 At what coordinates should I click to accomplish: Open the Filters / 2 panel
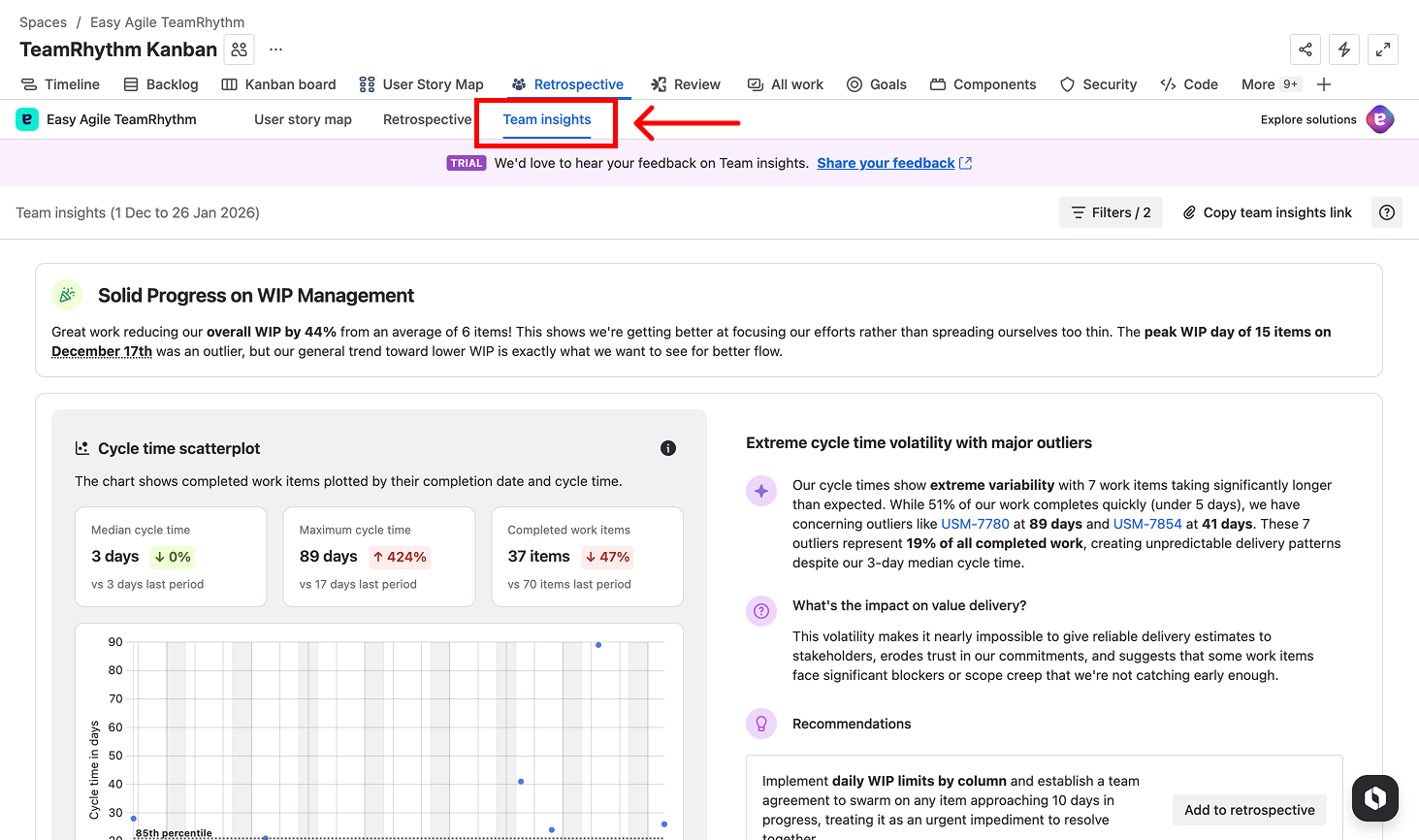(1111, 212)
